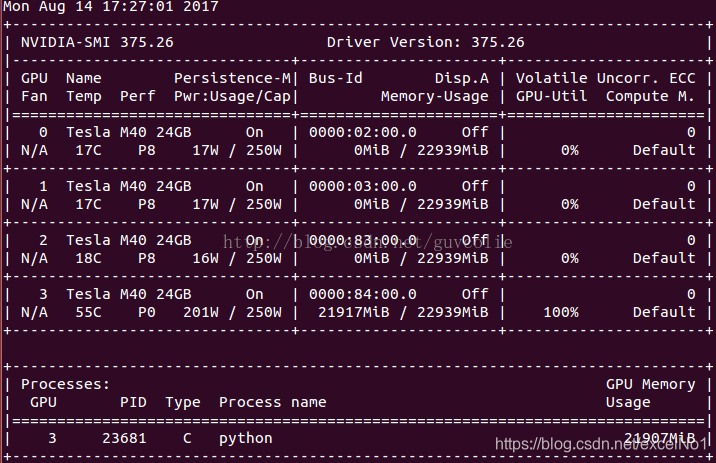Click the Temp column header
This screenshot has height=463, width=716.
tap(84, 96)
